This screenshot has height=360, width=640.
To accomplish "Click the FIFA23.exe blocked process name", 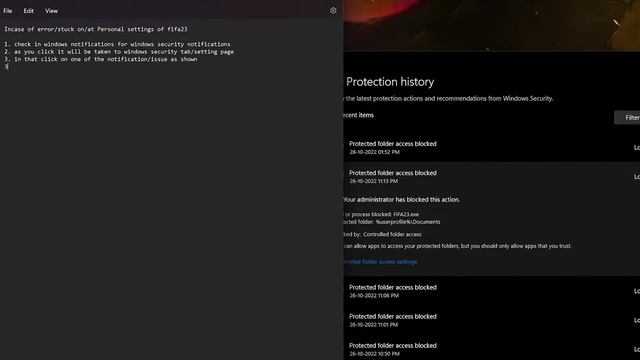I will click(406, 214).
